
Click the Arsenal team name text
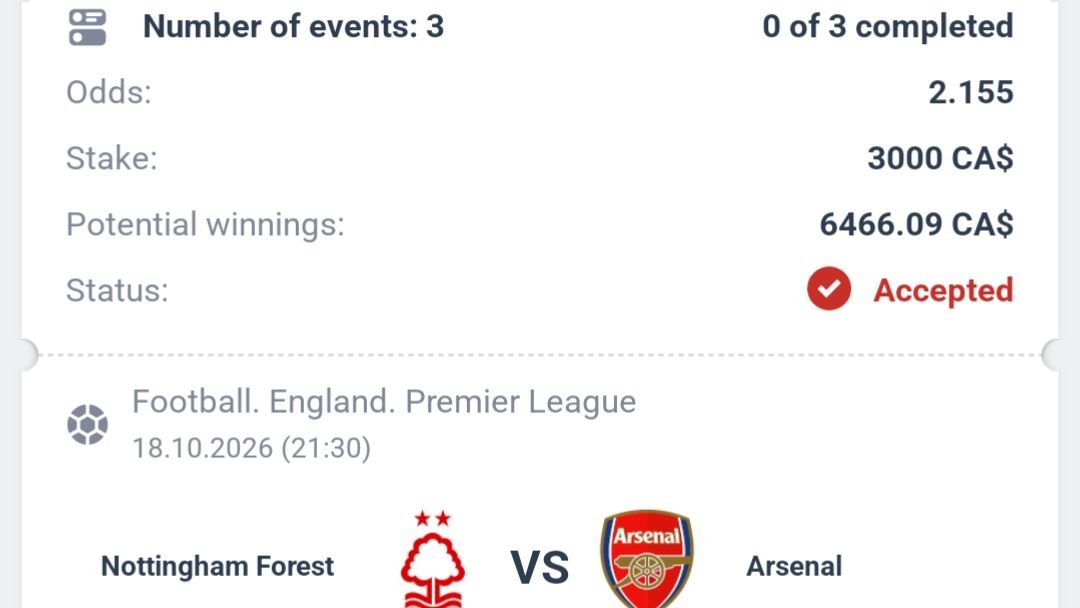794,567
